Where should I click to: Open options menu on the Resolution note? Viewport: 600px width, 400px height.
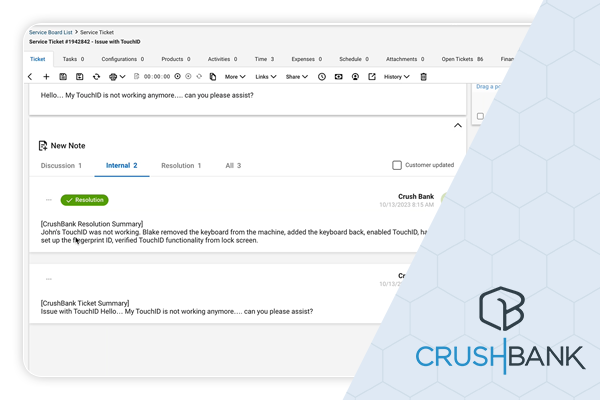click(x=49, y=200)
